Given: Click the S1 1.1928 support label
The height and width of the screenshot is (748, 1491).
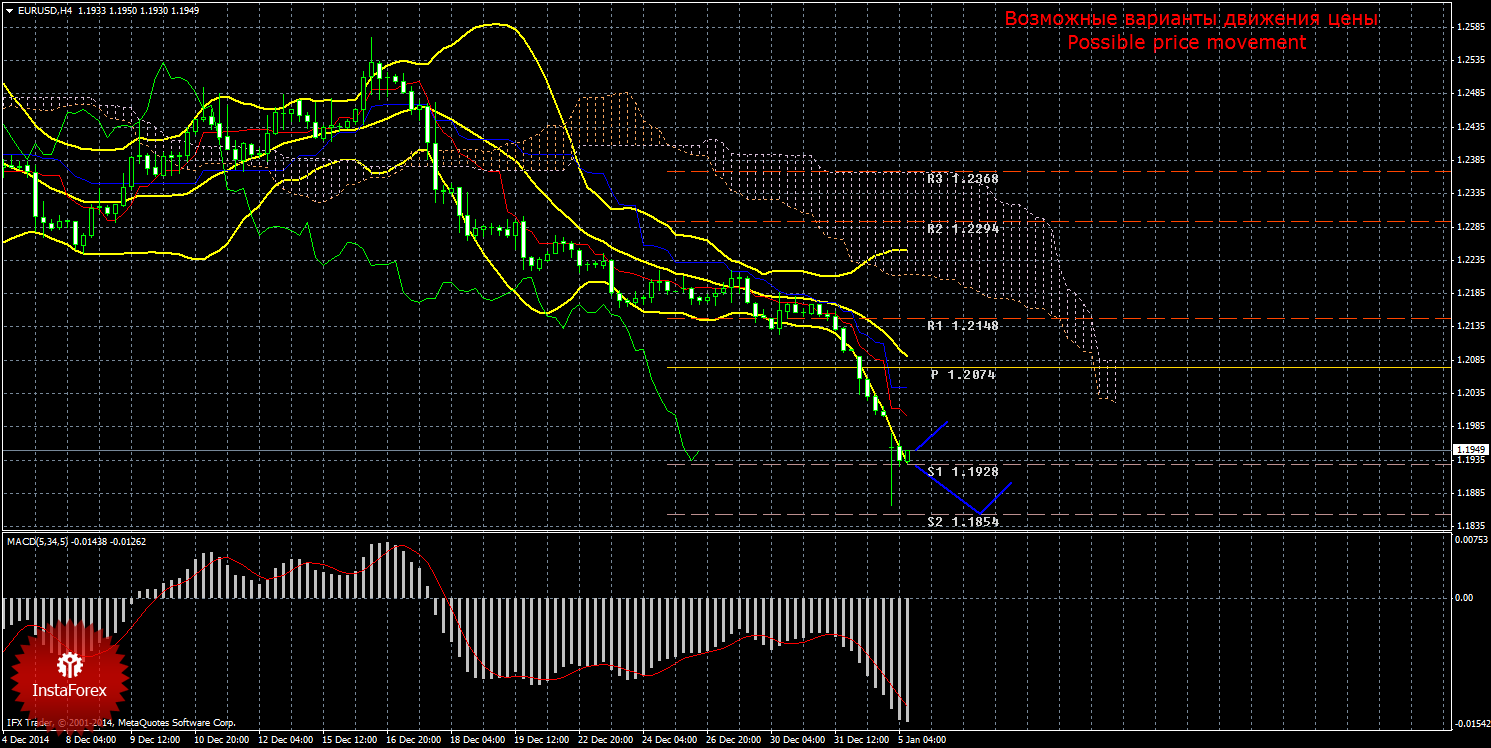Looking at the screenshot, I should 962,470.
